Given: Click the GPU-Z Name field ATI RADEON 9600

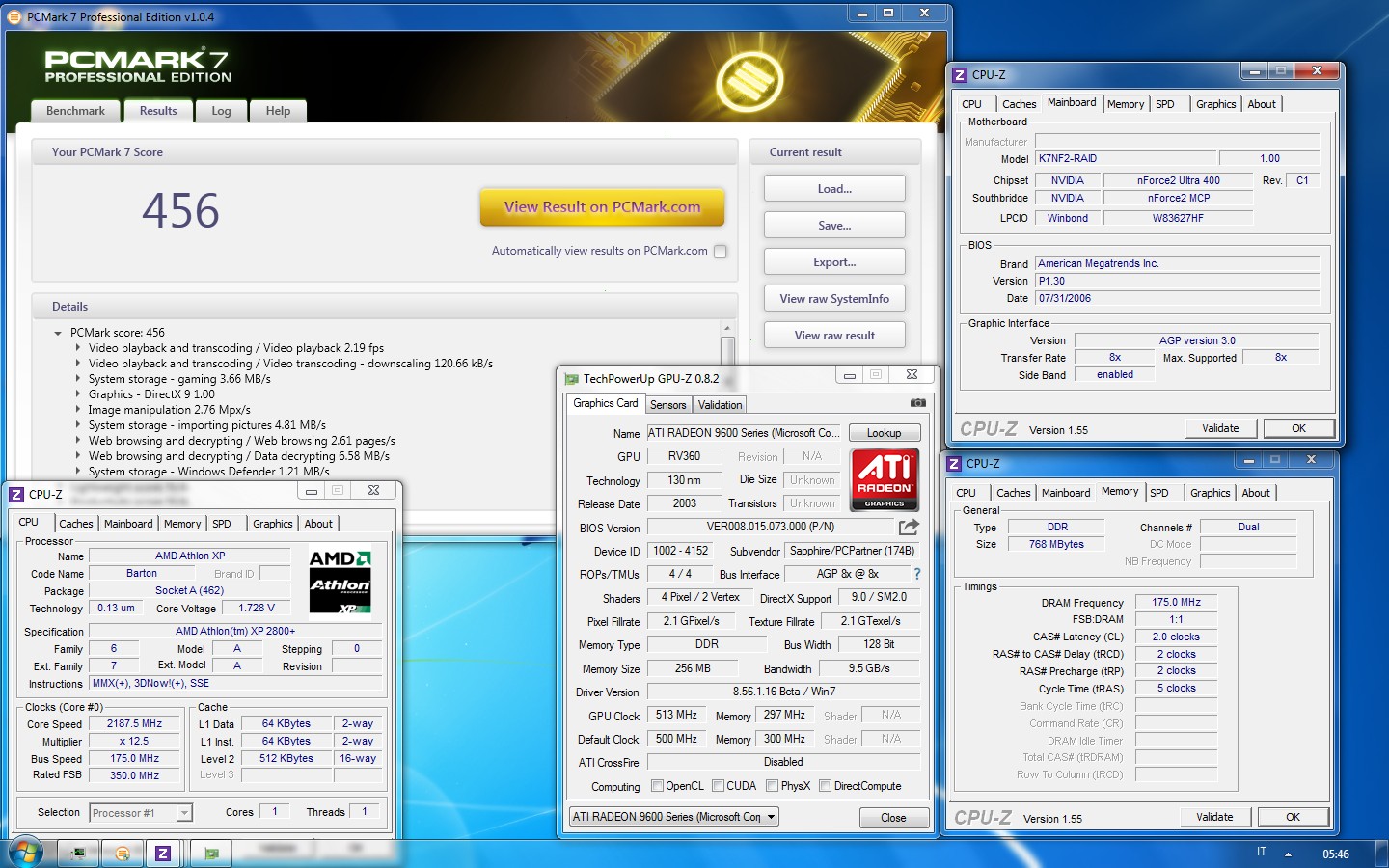Looking at the screenshot, I should [744, 433].
